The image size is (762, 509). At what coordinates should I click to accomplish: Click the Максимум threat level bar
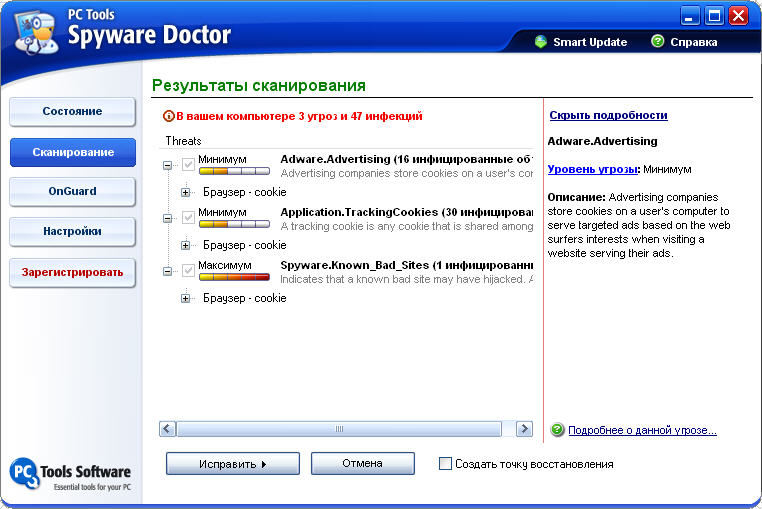tap(234, 277)
